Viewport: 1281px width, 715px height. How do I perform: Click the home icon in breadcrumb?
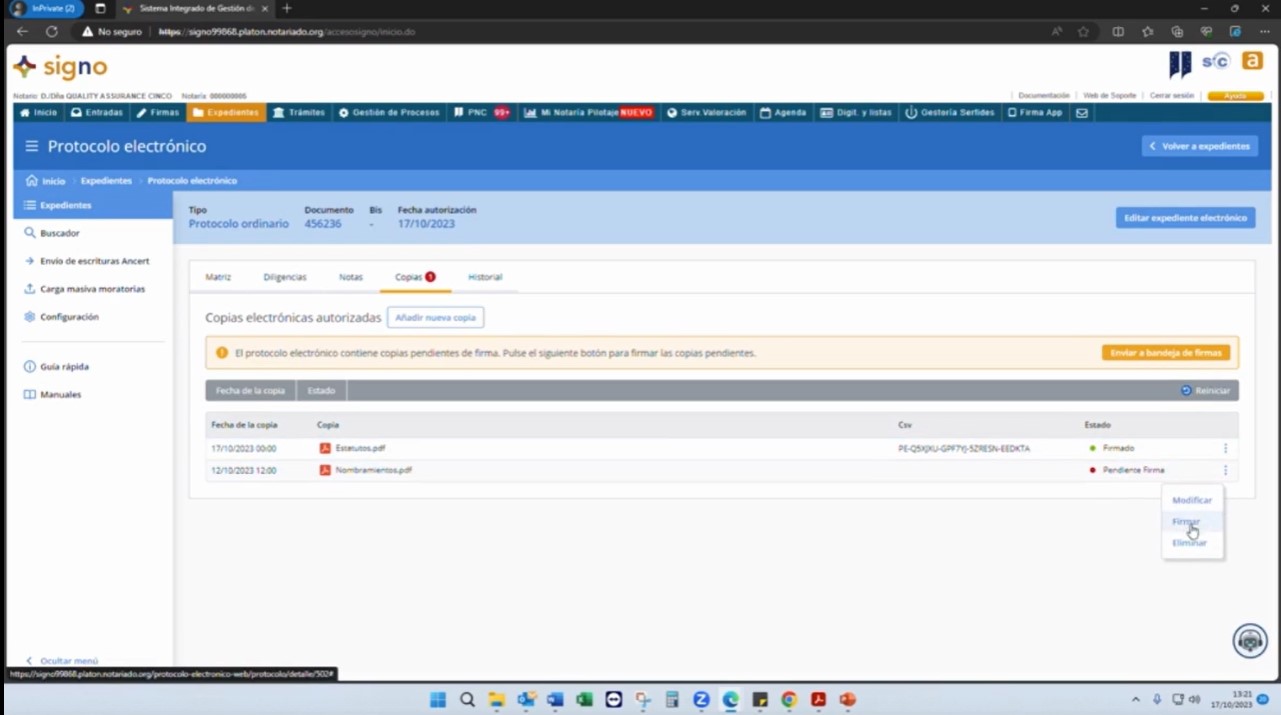[x=32, y=181]
